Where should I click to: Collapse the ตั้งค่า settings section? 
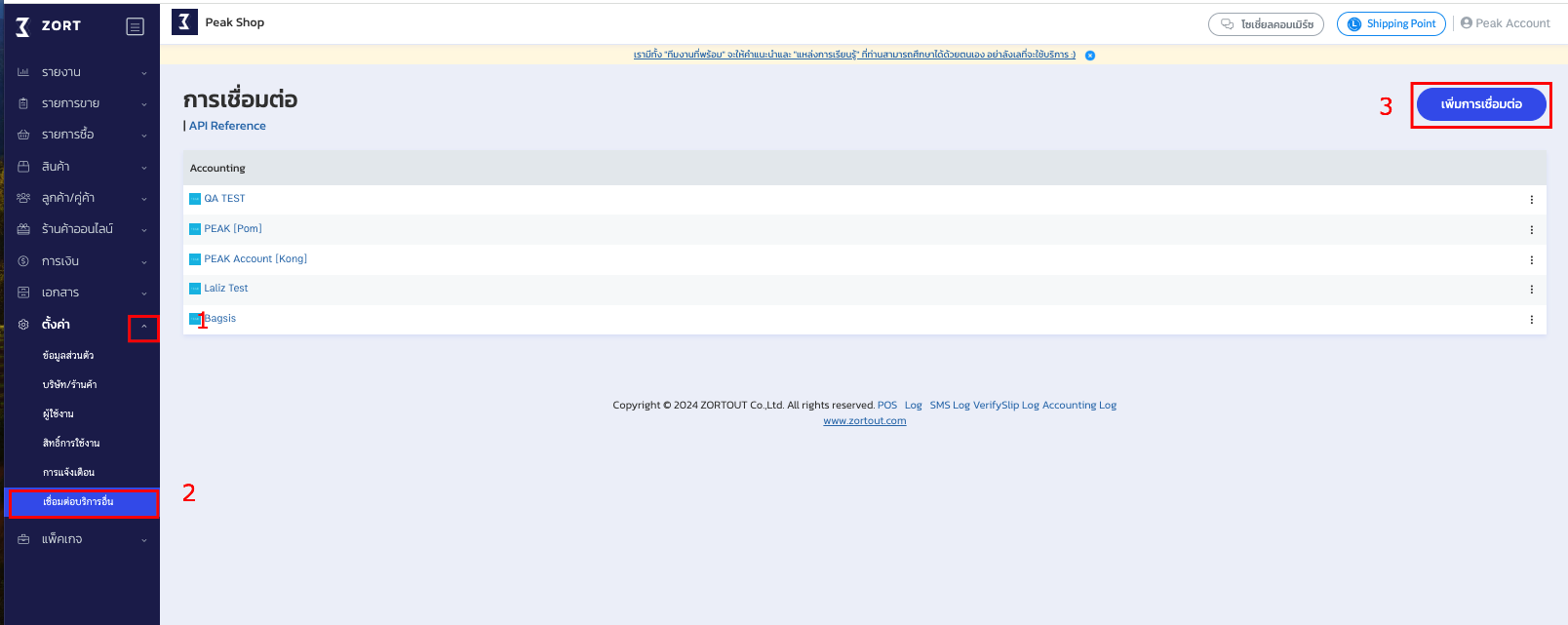(x=143, y=327)
